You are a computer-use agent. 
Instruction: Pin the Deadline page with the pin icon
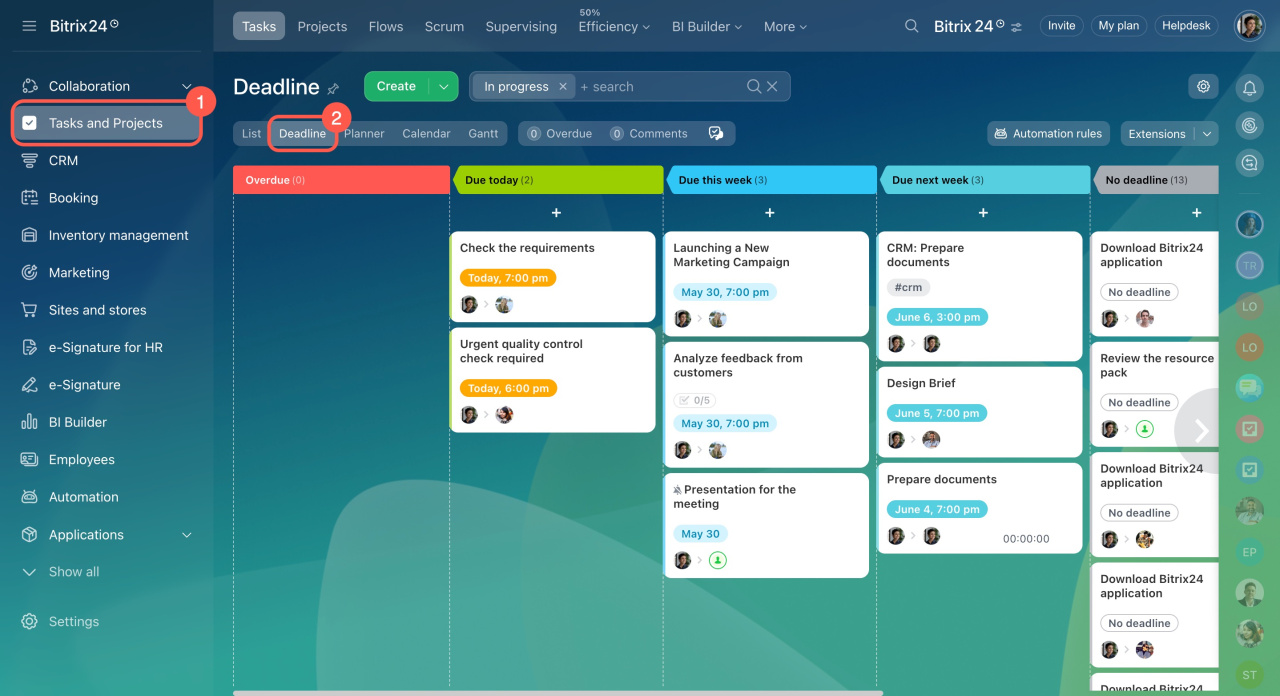[333, 89]
